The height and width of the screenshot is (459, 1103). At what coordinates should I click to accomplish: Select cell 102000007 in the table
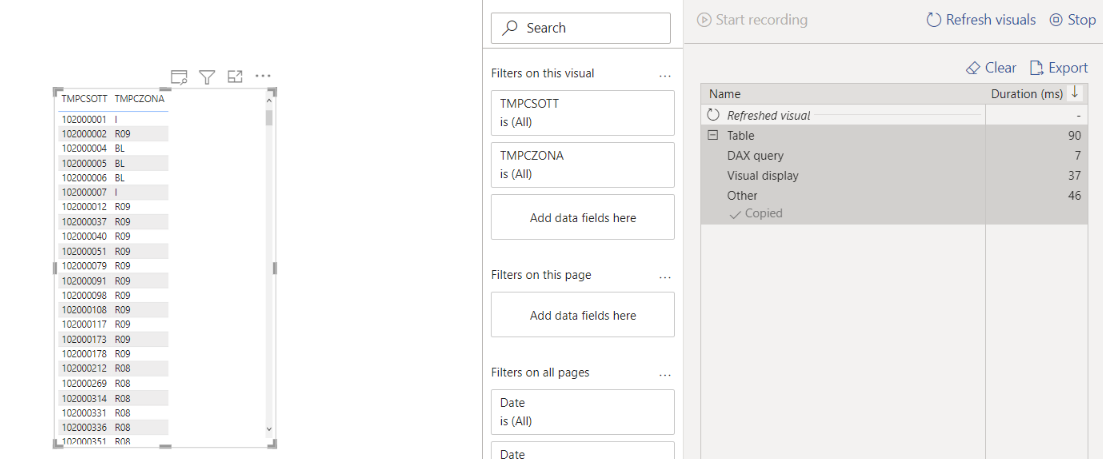84,192
